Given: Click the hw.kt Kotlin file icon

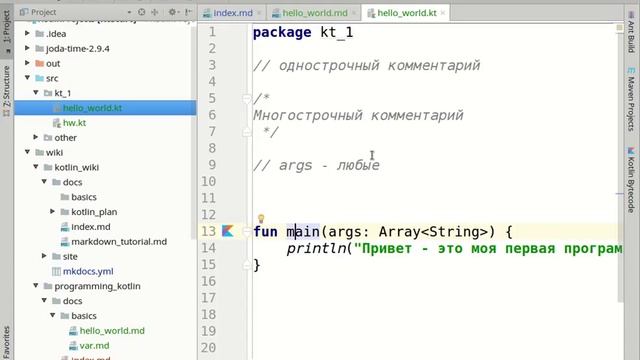Looking at the screenshot, I should [x=57, y=123].
